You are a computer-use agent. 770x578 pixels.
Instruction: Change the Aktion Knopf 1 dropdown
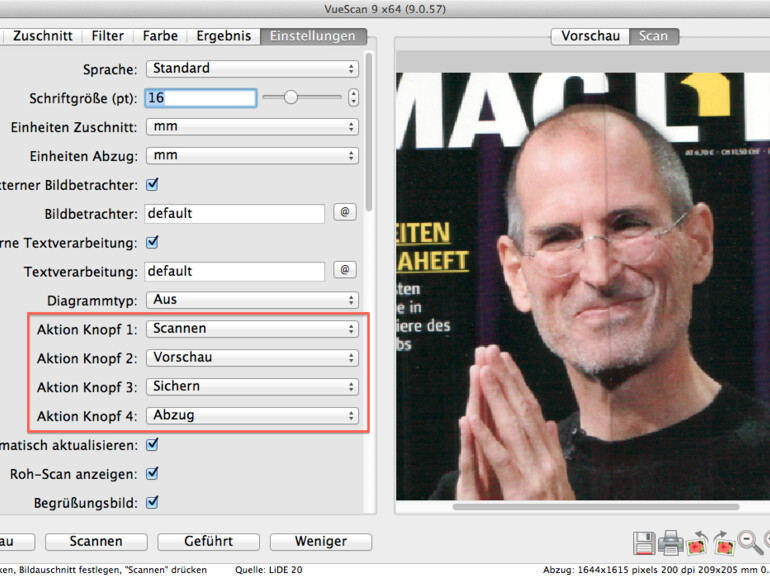tap(252, 329)
